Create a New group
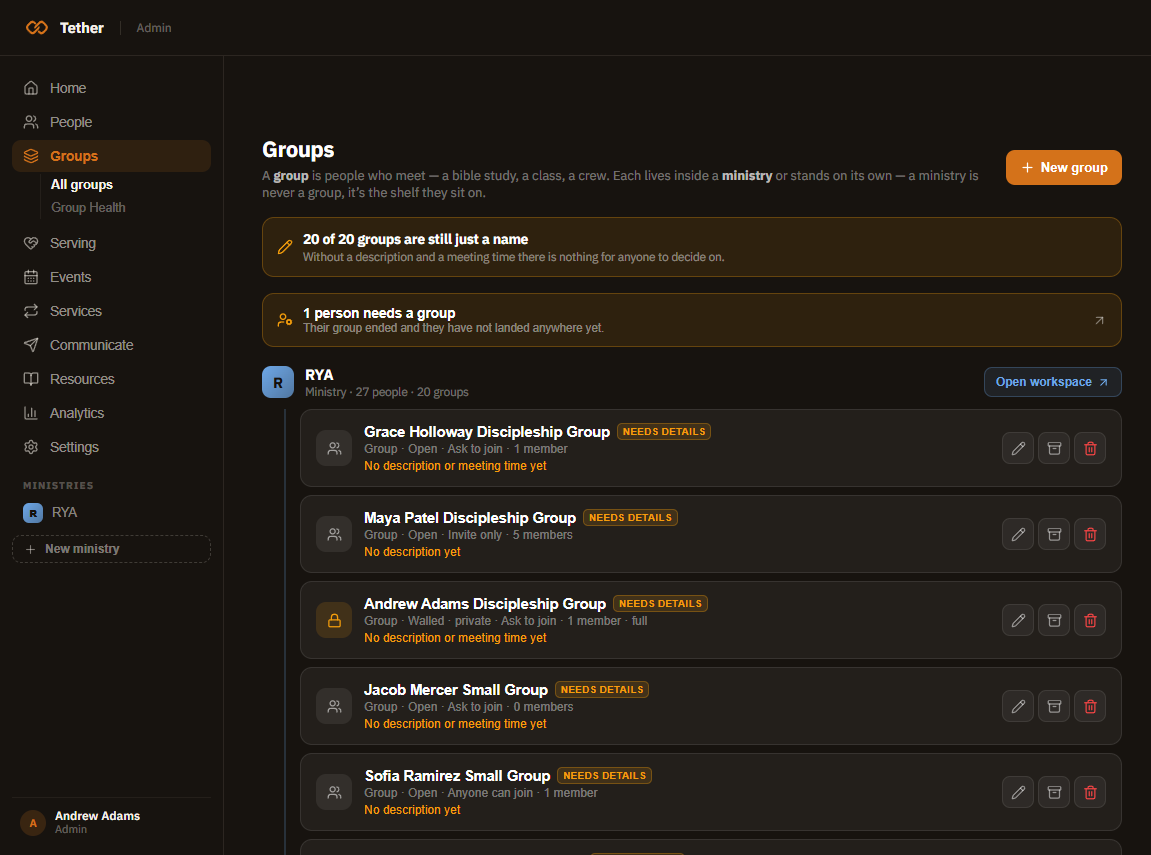This screenshot has width=1151, height=855. (1063, 167)
